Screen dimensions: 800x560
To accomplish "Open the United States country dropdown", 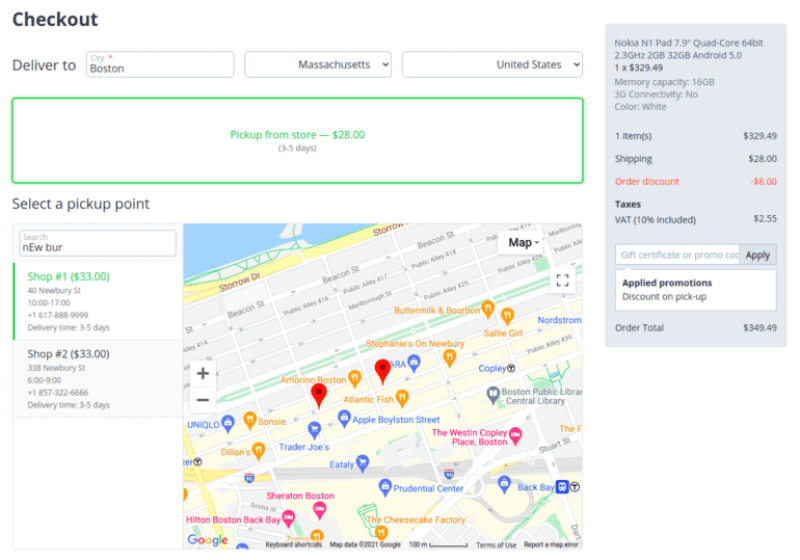I will click(x=491, y=65).
